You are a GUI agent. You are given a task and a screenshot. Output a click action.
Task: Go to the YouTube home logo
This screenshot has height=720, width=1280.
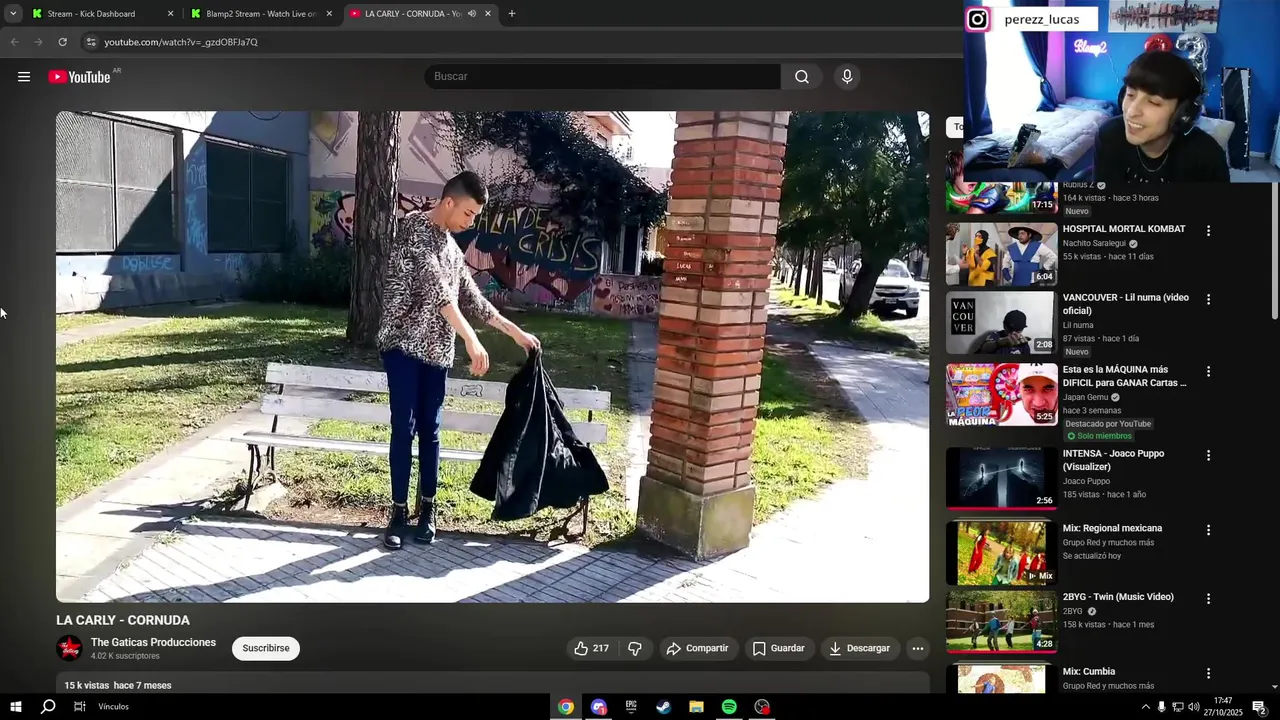[79, 77]
